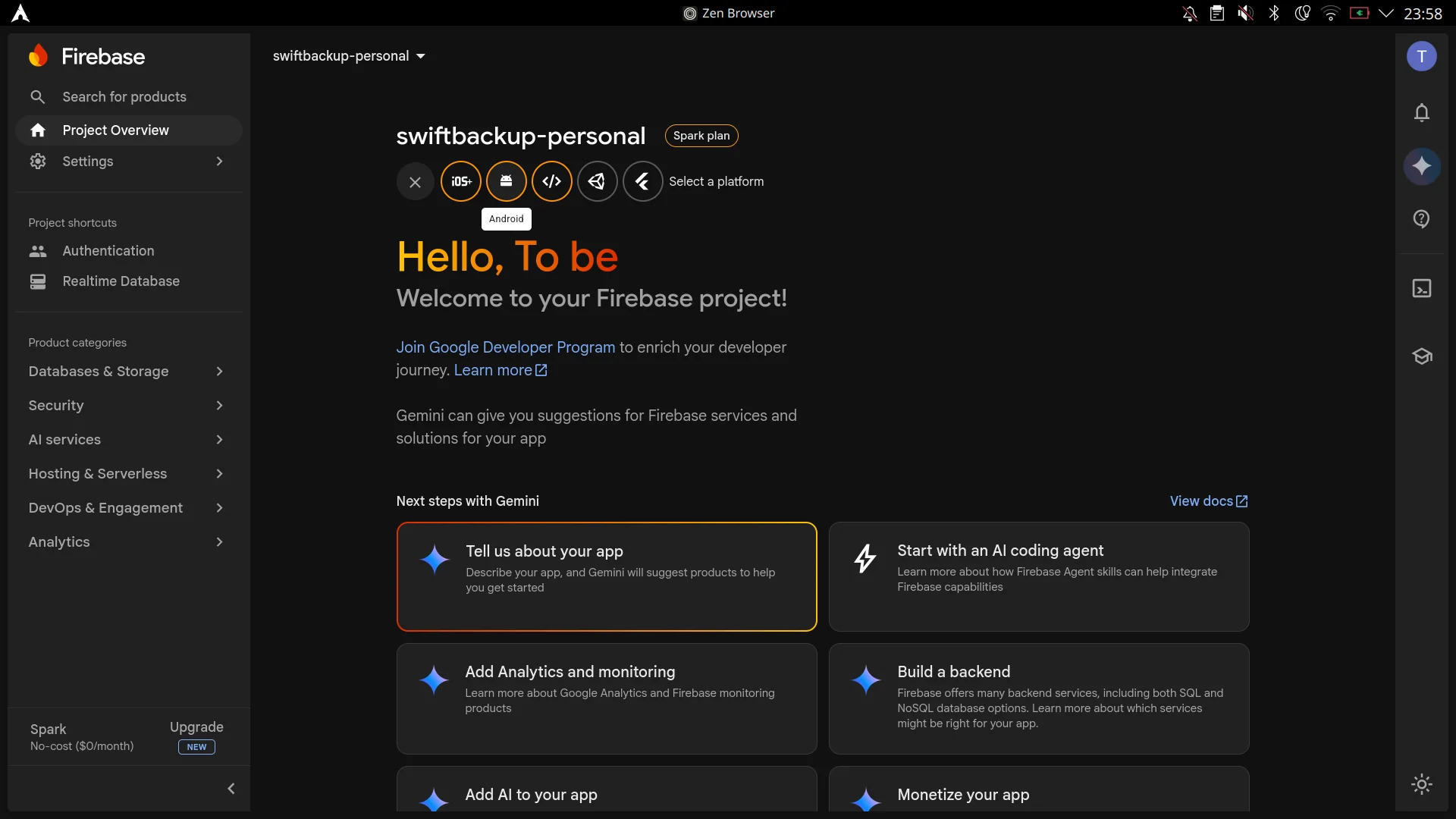Expand the Settings submenu
The image size is (1456, 819).
tap(219, 162)
